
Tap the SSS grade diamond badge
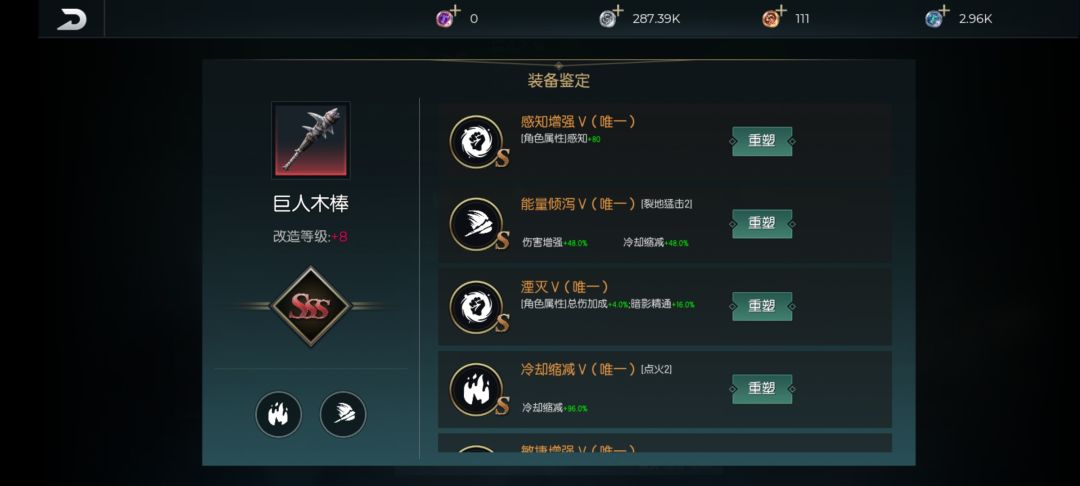(311, 306)
